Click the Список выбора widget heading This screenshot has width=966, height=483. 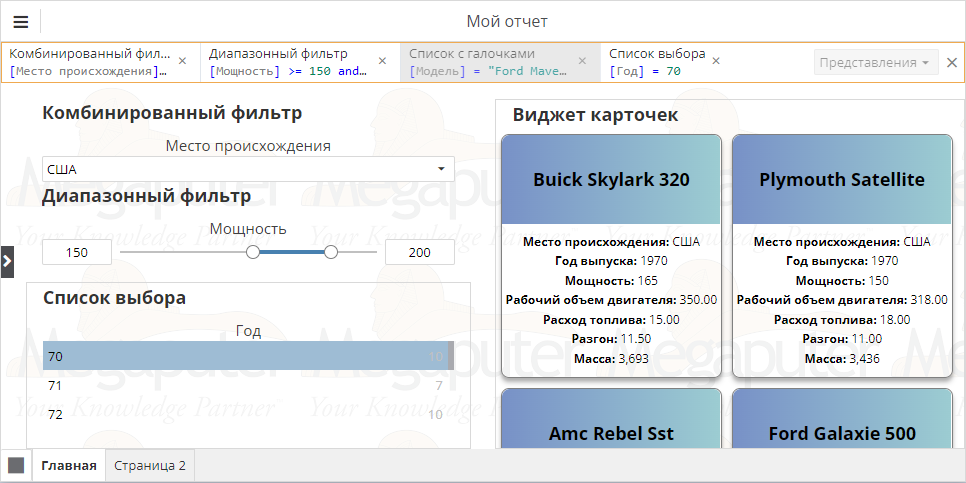[114, 298]
